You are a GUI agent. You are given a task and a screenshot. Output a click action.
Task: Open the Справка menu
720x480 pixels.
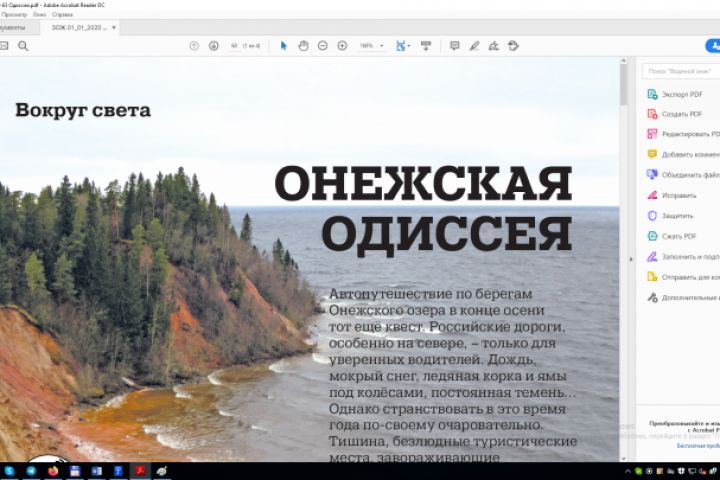tap(62, 15)
